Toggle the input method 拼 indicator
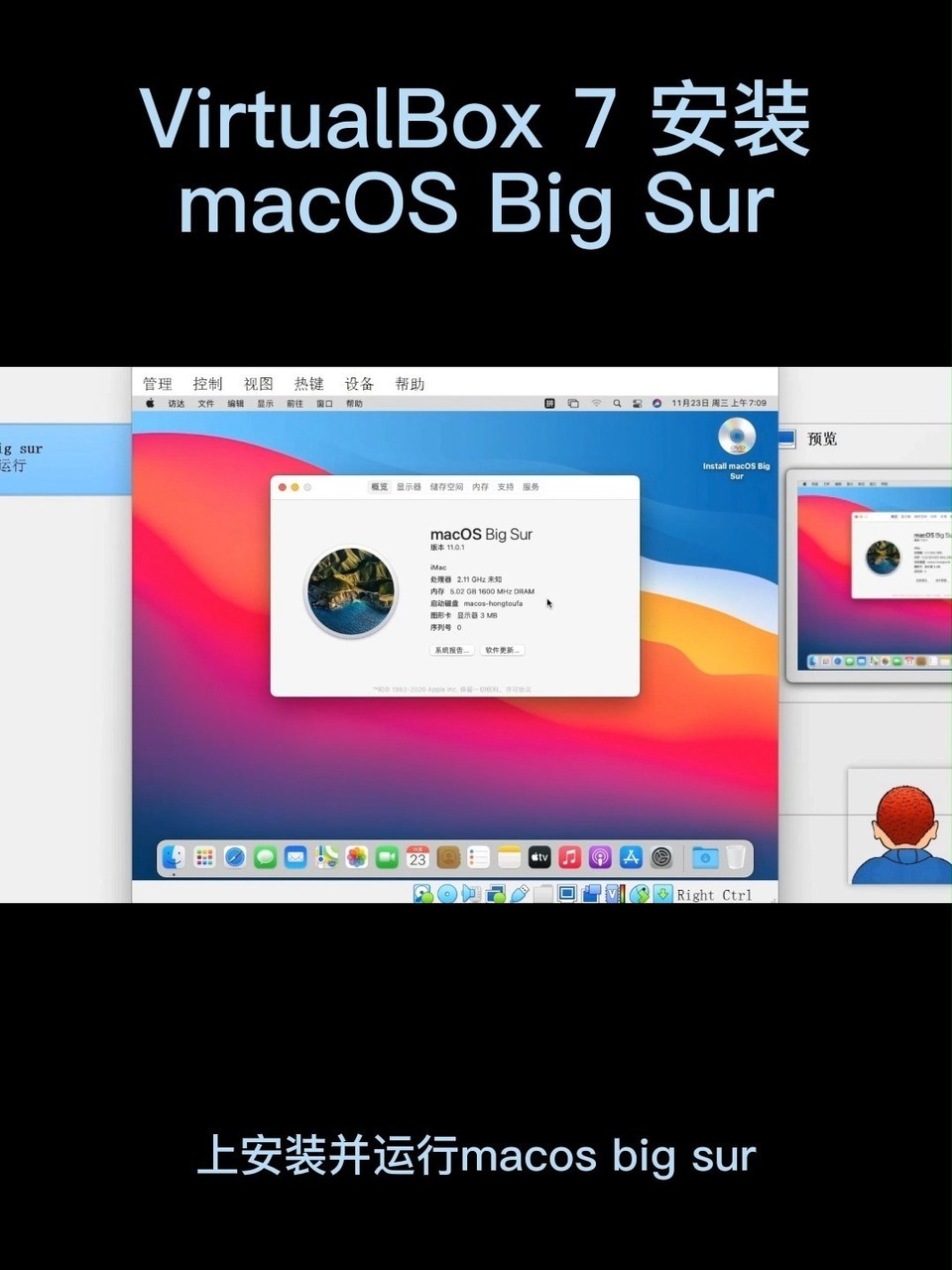952x1270 pixels. coord(549,404)
